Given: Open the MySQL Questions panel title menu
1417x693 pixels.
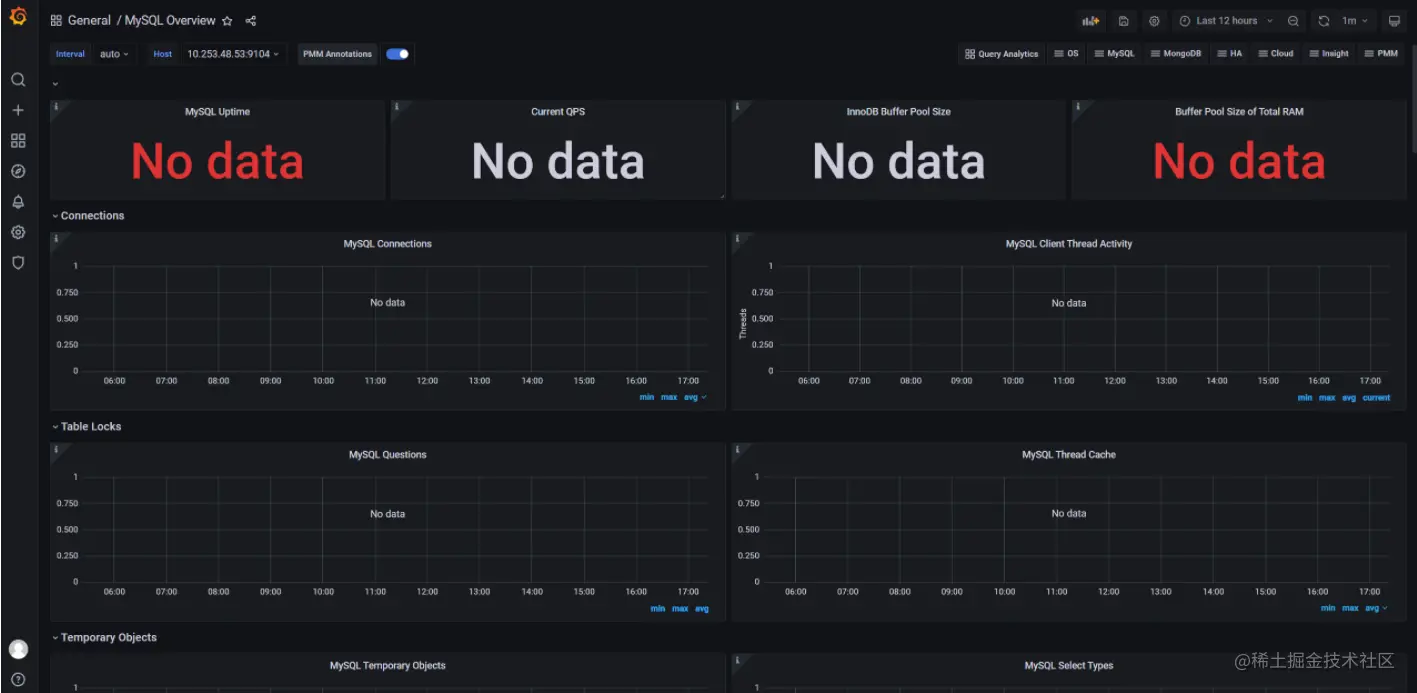Looking at the screenshot, I should pyautogui.click(x=387, y=455).
